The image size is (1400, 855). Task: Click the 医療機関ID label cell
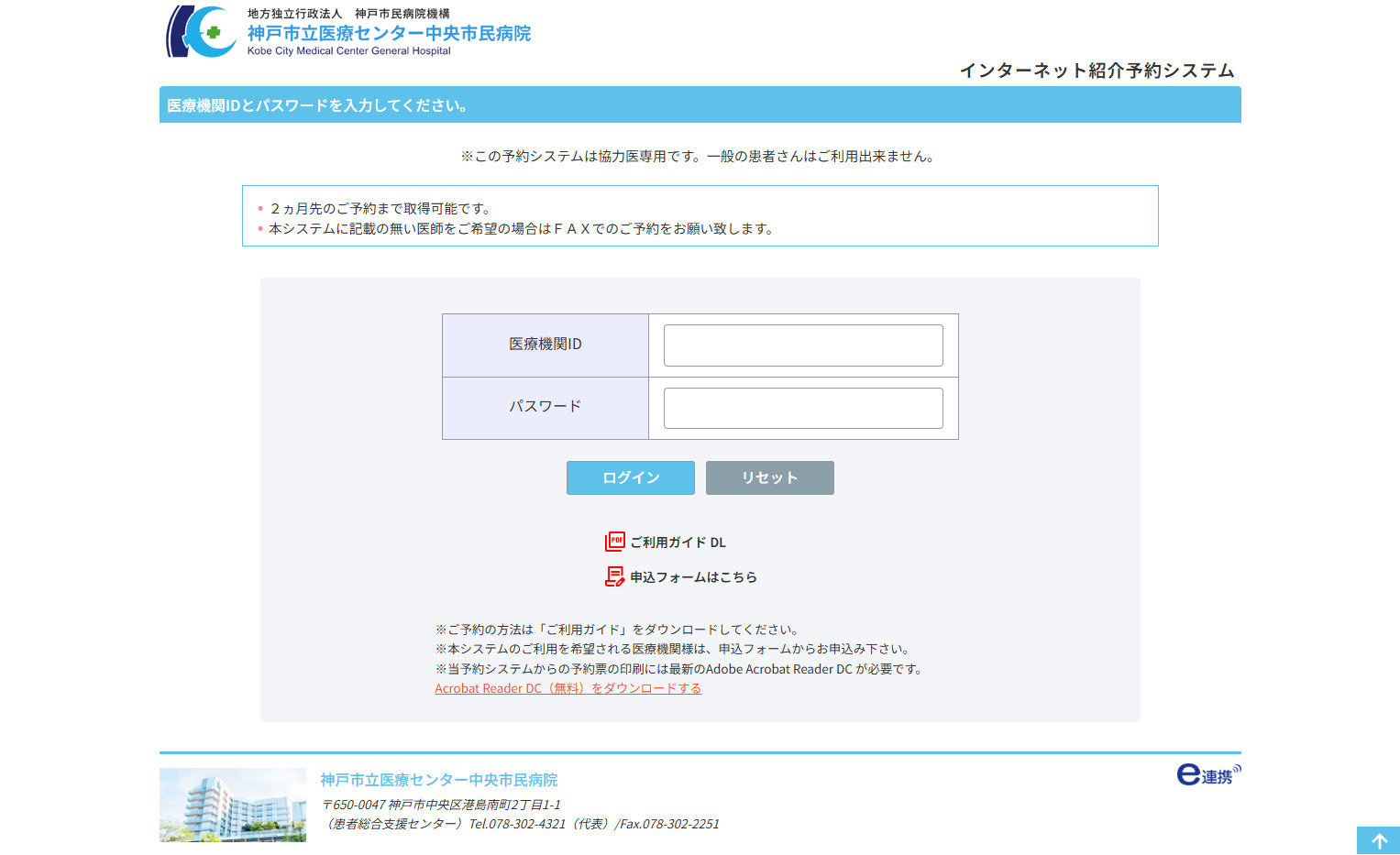pos(546,345)
